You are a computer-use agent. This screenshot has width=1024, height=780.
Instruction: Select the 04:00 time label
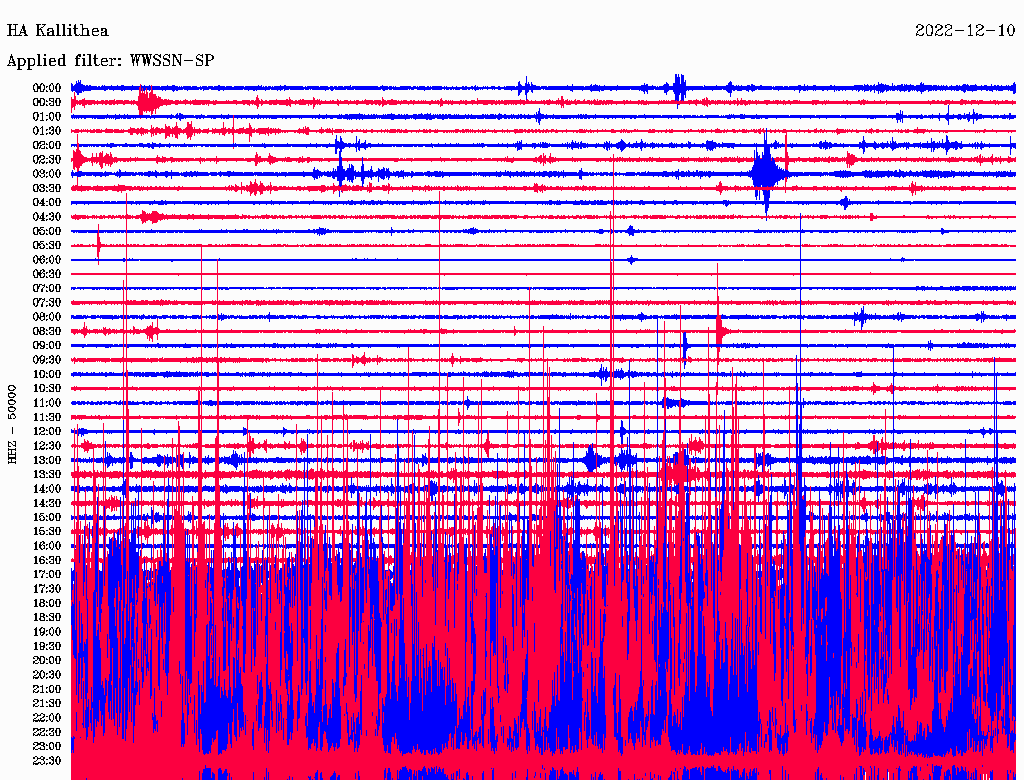pyautogui.click(x=47, y=203)
